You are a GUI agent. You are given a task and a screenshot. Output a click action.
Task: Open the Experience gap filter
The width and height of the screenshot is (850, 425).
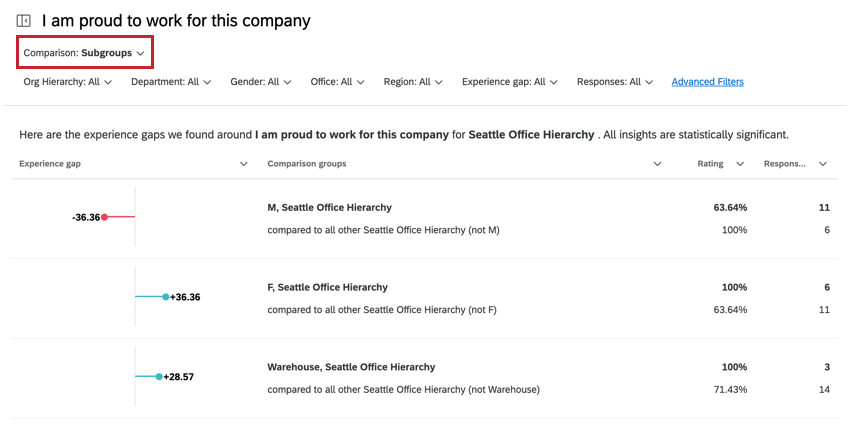click(509, 82)
